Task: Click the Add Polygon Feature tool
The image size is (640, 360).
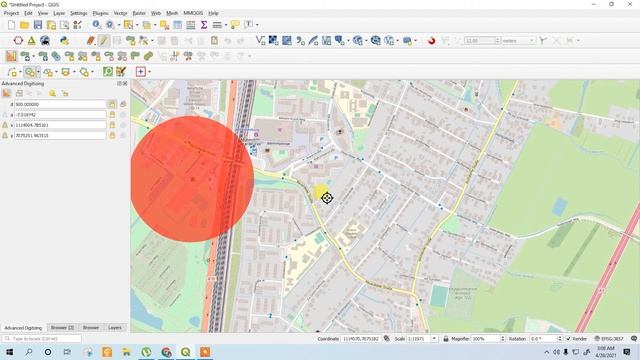Action: 130,40
